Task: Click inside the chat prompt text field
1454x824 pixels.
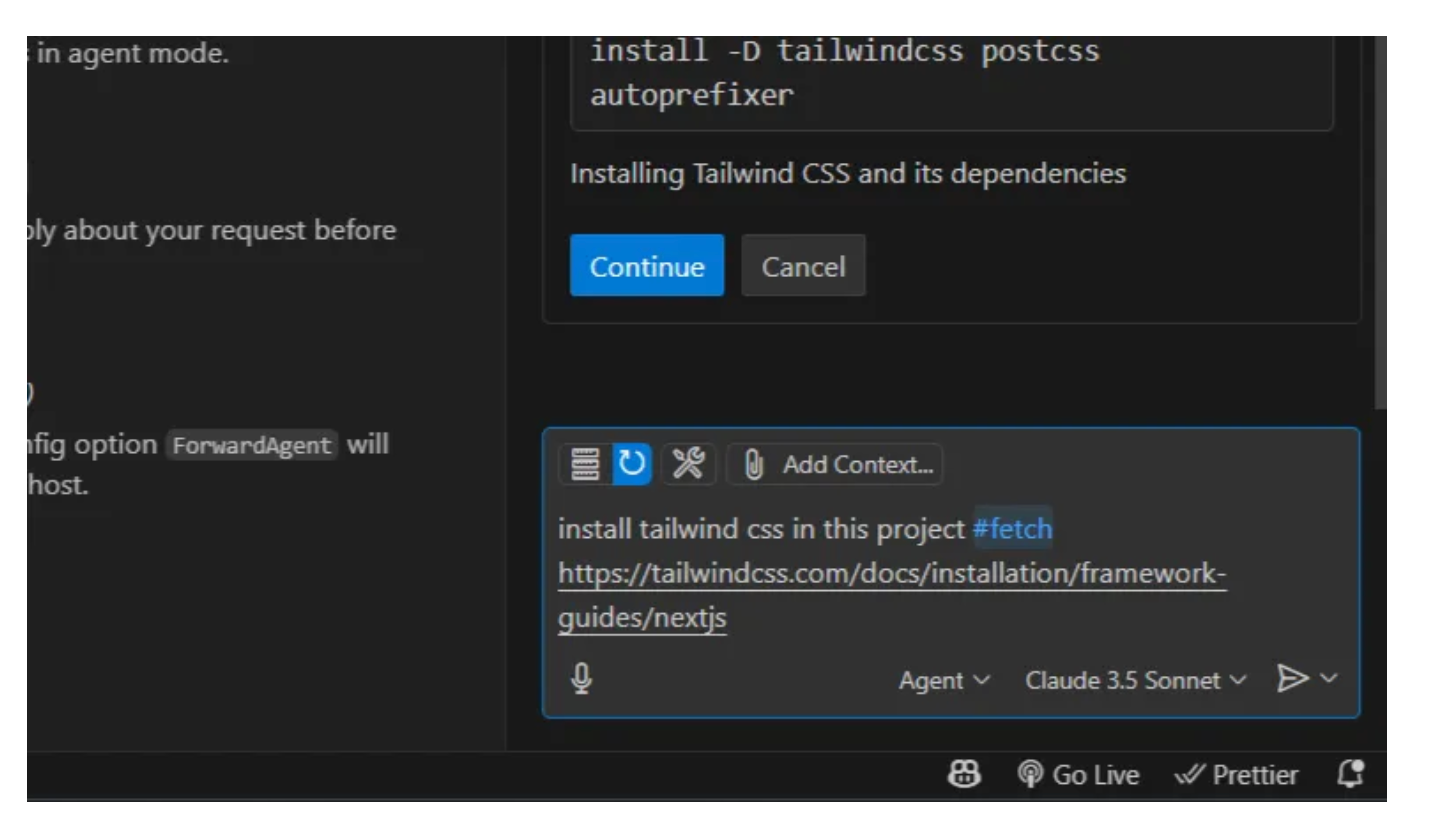Action: [x=950, y=574]
